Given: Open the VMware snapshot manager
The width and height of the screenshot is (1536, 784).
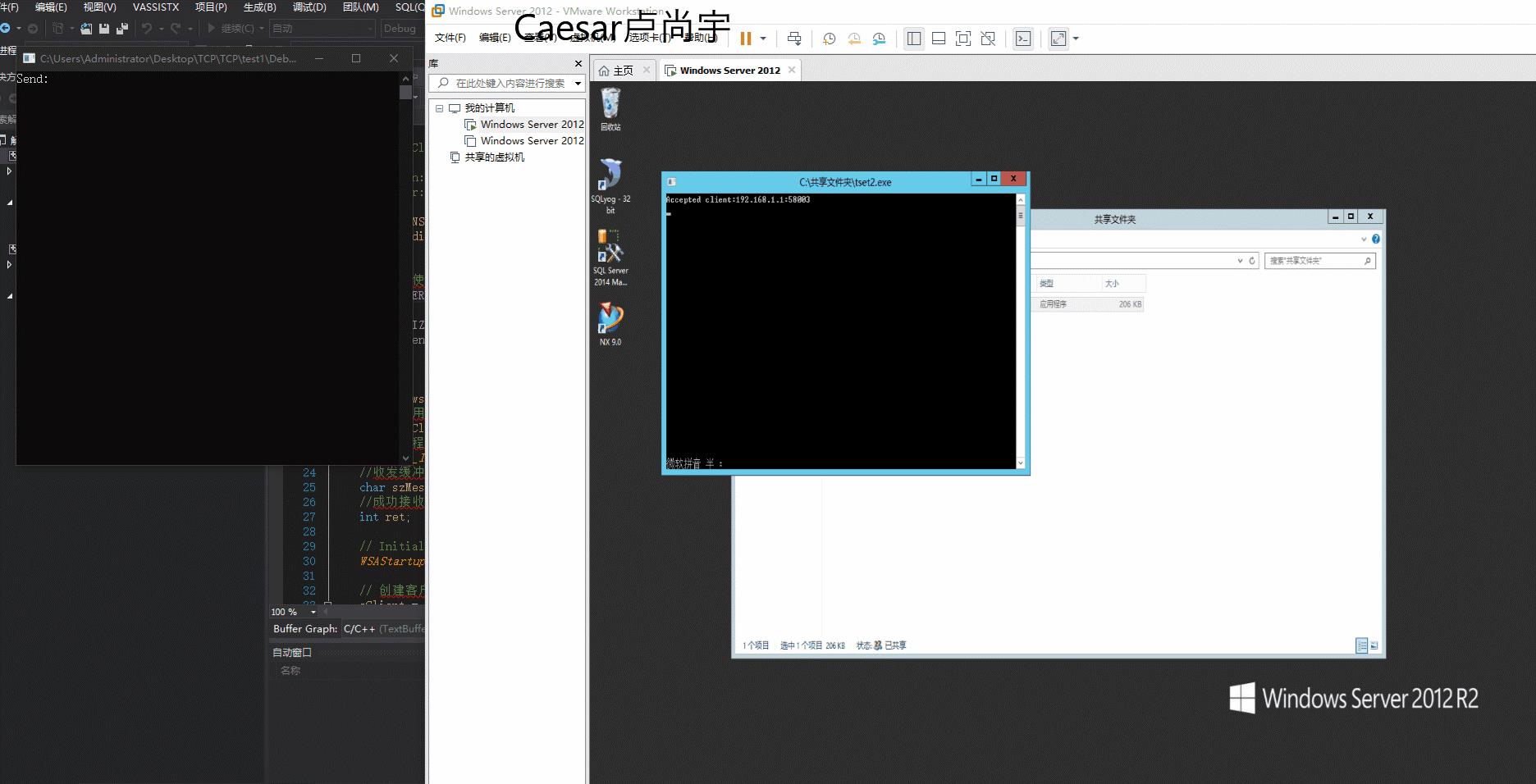Looking at the screenshot, I should click(x=879, y=39).
